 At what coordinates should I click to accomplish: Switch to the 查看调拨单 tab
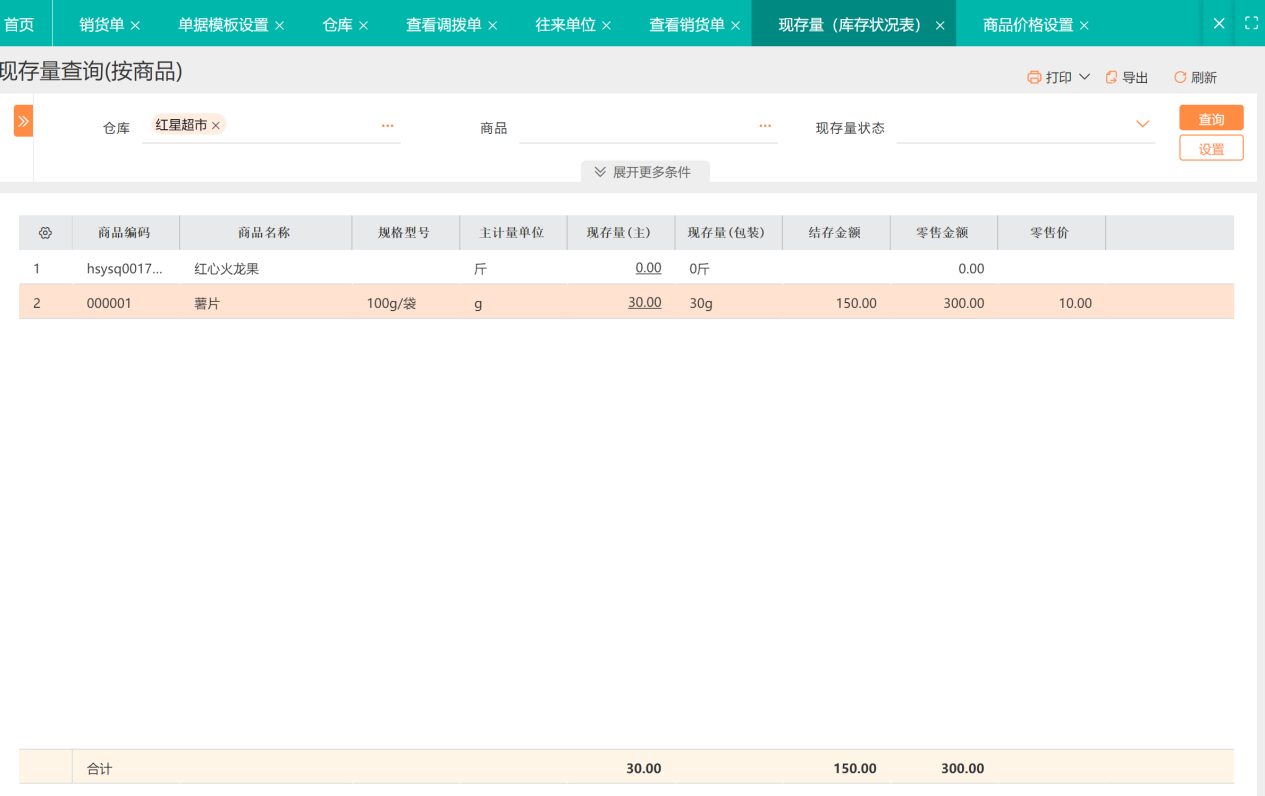[x=444, y=25]
